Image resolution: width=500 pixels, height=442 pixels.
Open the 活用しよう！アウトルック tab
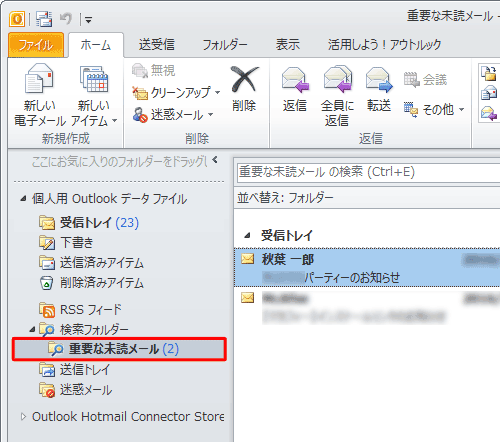(385, 44)
